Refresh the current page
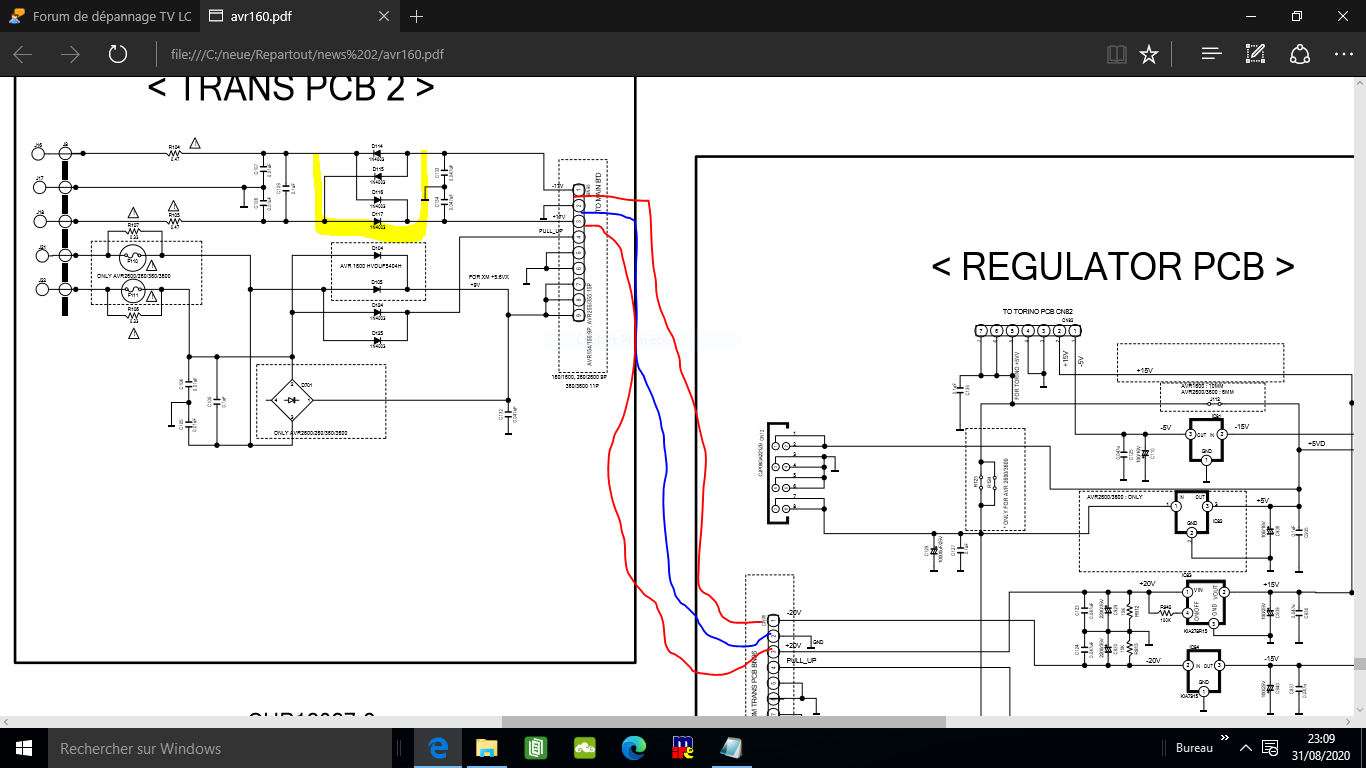Screen dimensions: 1366x768 (x=117, y=54)
